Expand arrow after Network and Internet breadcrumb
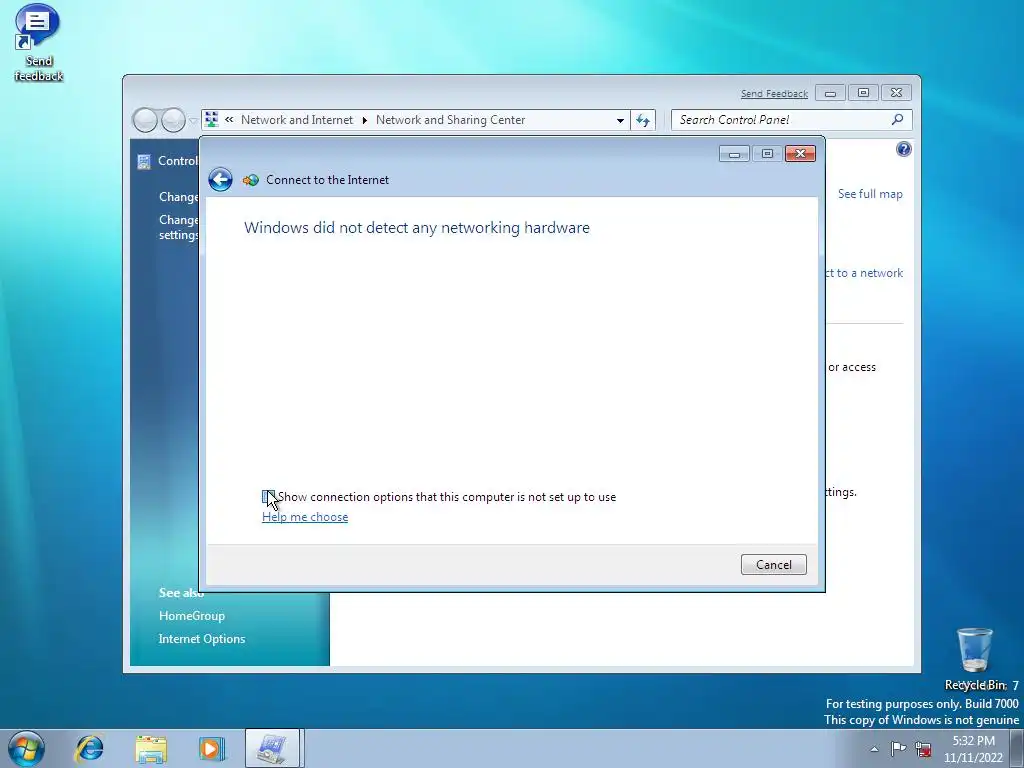This screenshot has width=1024, height=768. [x=364, y=120]
